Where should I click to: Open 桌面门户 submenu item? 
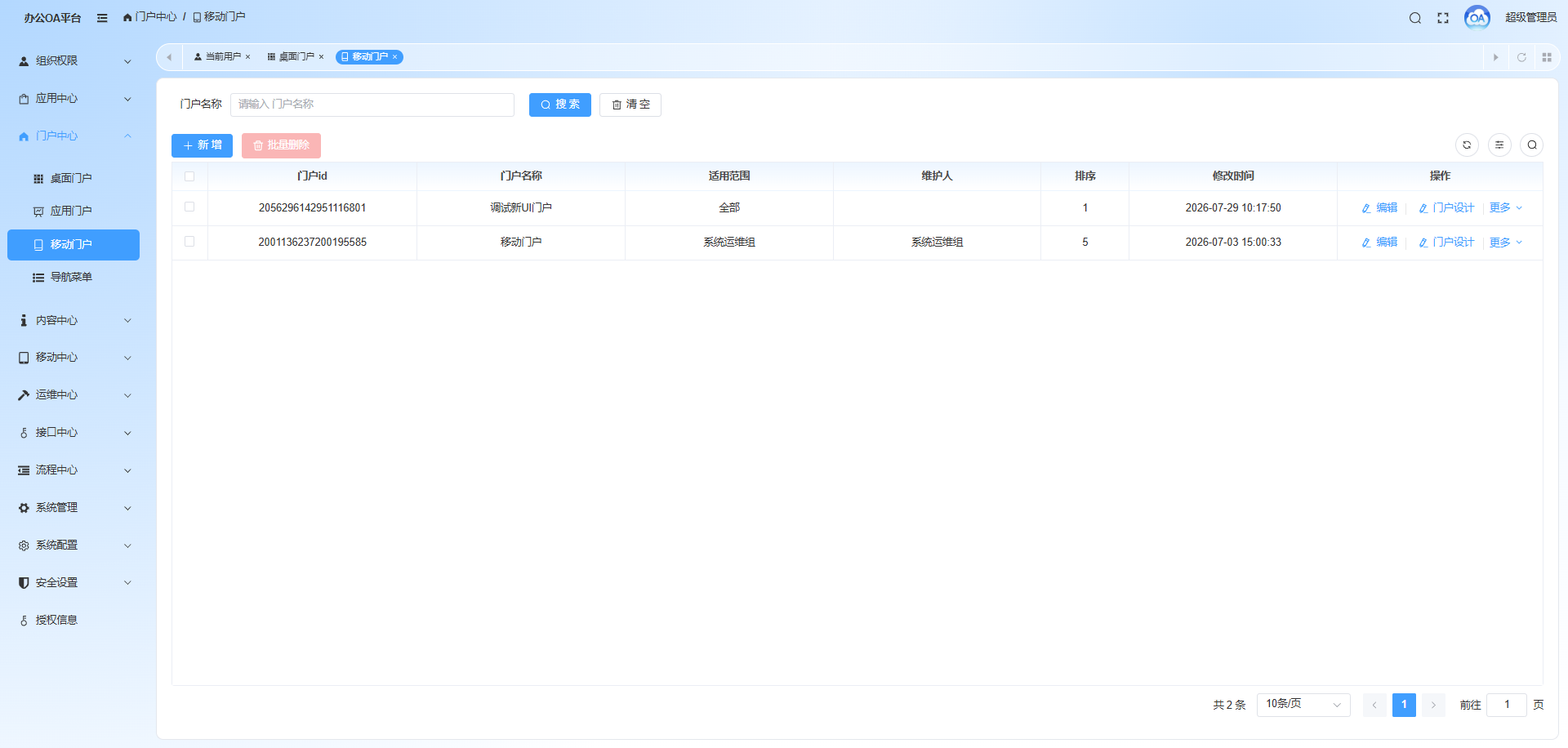(x=73, y=178)
